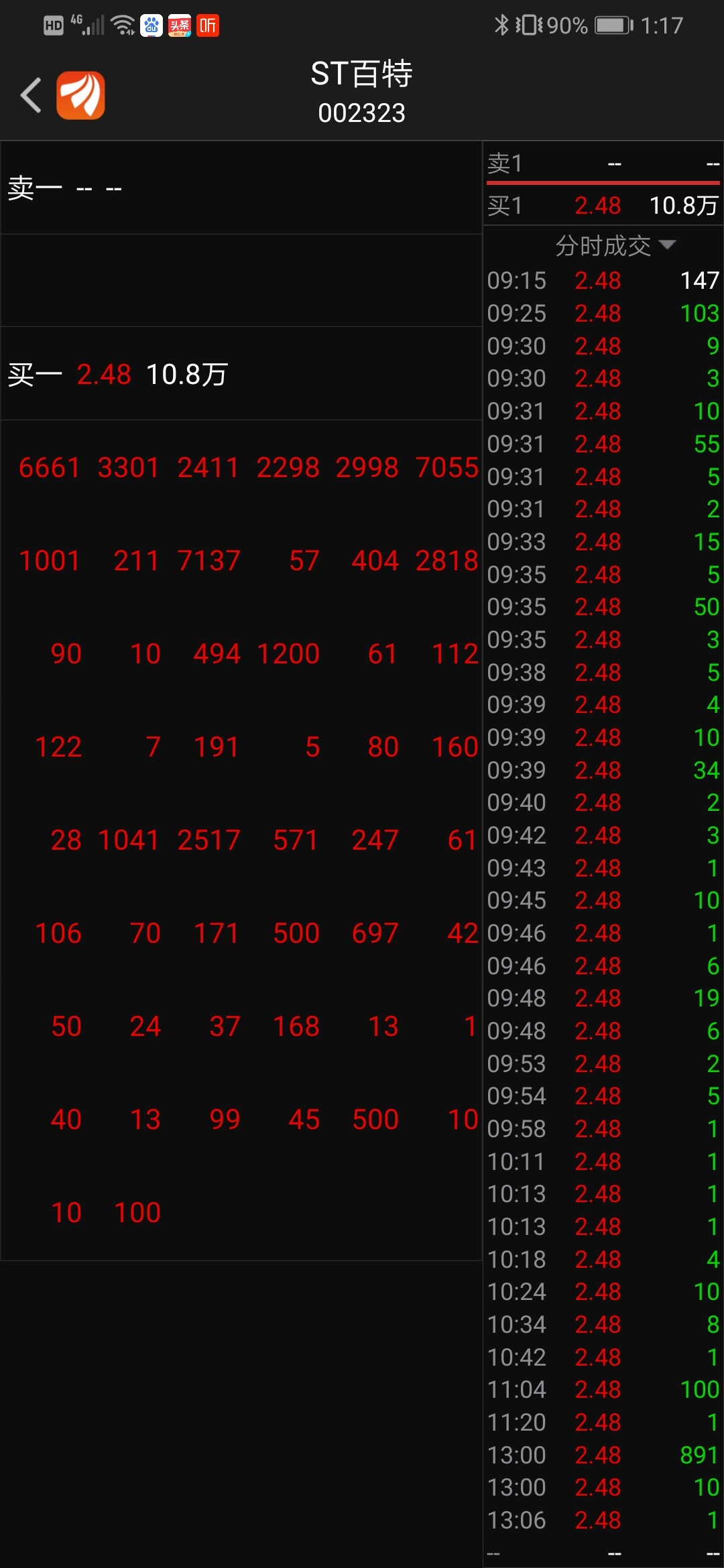Tap the red 听 notification icon
Viewport: 724px width, 1568px height.
[x=208, y=25]
